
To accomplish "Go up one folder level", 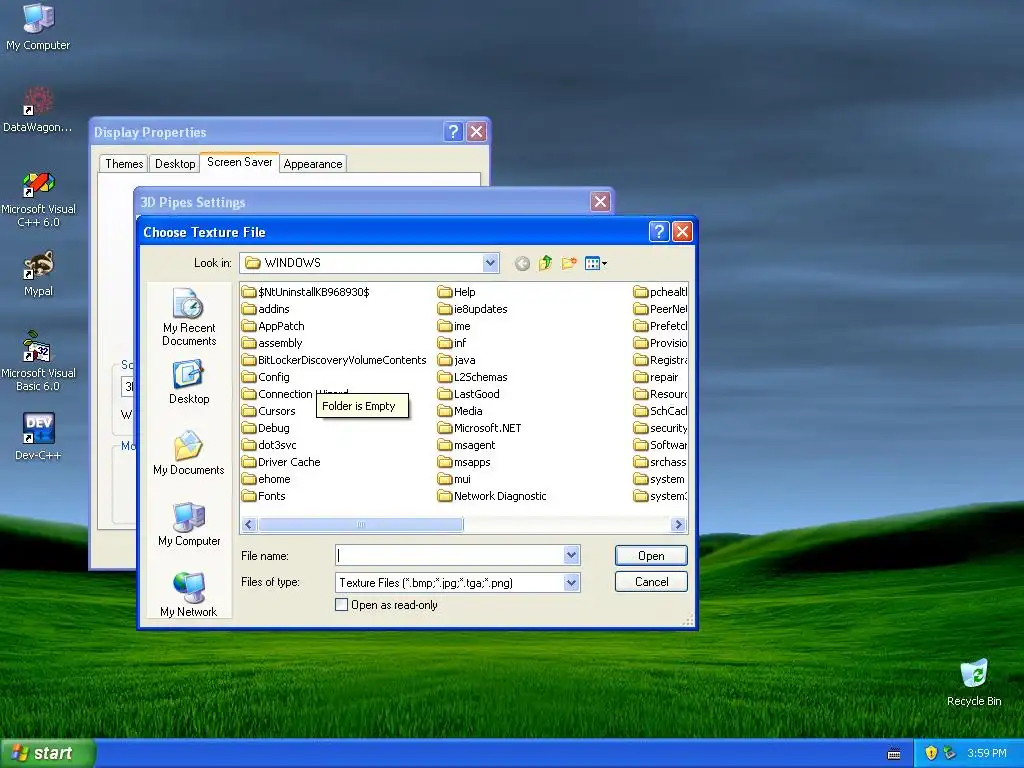I will pyautogui.click(x=545, y=263).
